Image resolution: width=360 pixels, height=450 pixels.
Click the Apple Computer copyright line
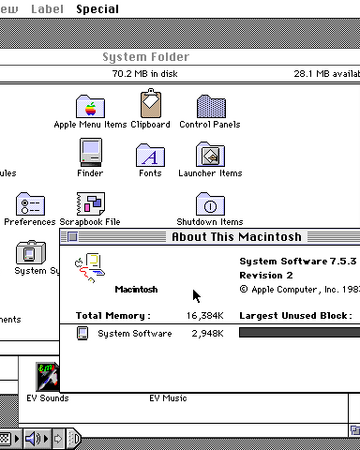click(300, 289)
